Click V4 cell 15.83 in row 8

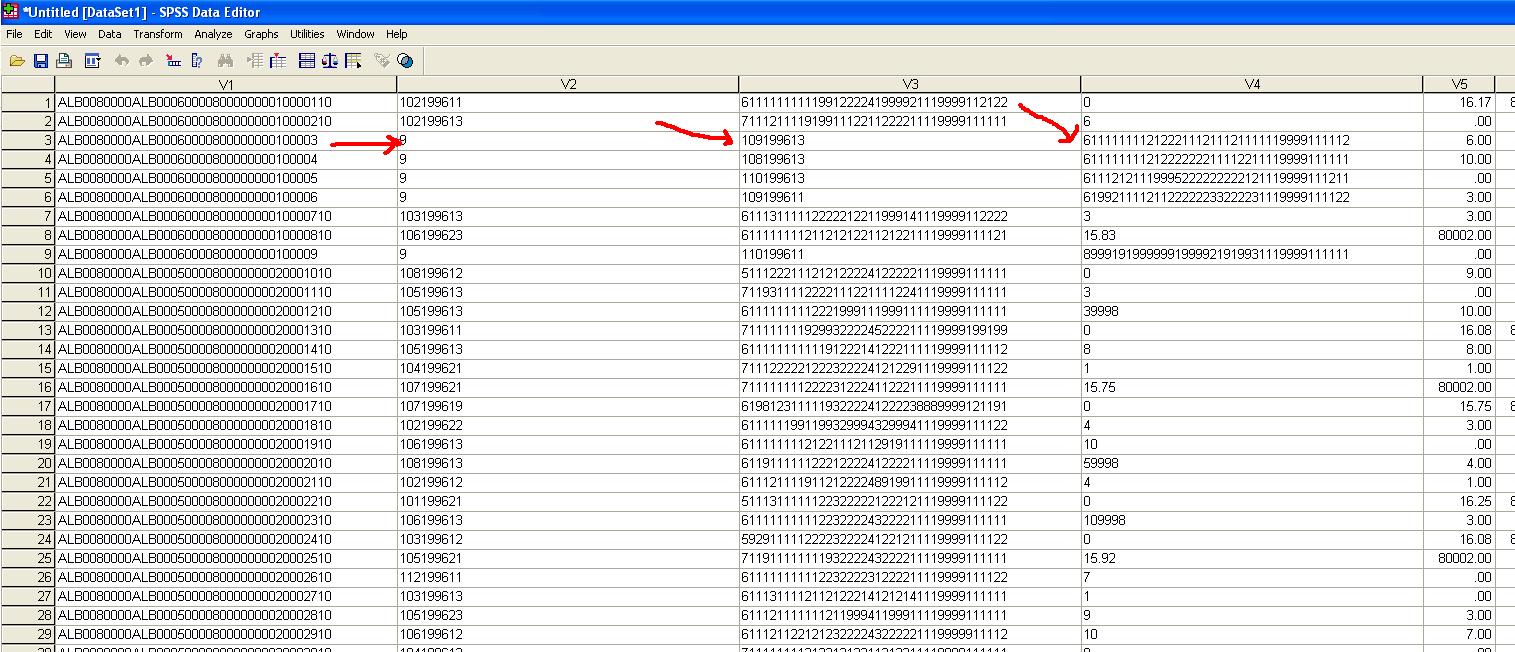[1252, 236]
